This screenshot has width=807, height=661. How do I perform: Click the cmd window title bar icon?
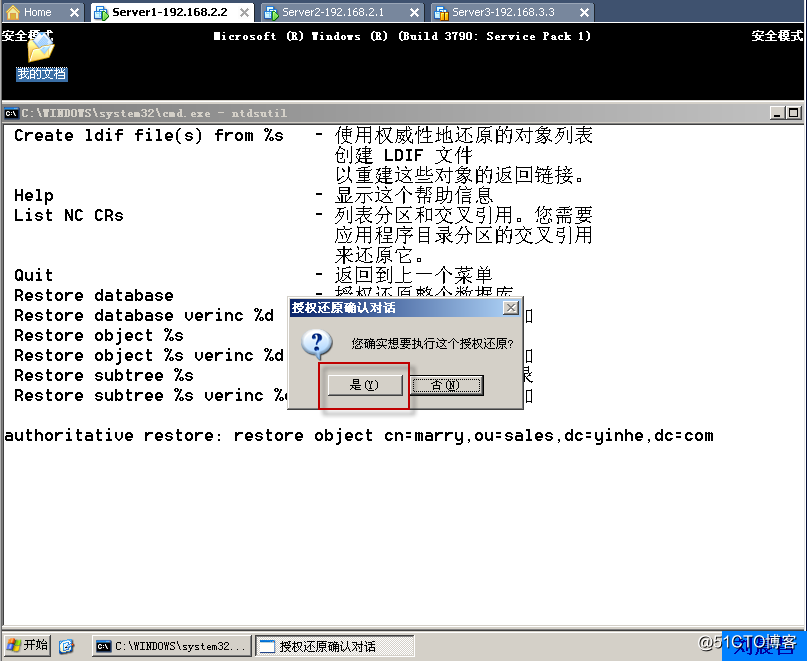[11, 113]
